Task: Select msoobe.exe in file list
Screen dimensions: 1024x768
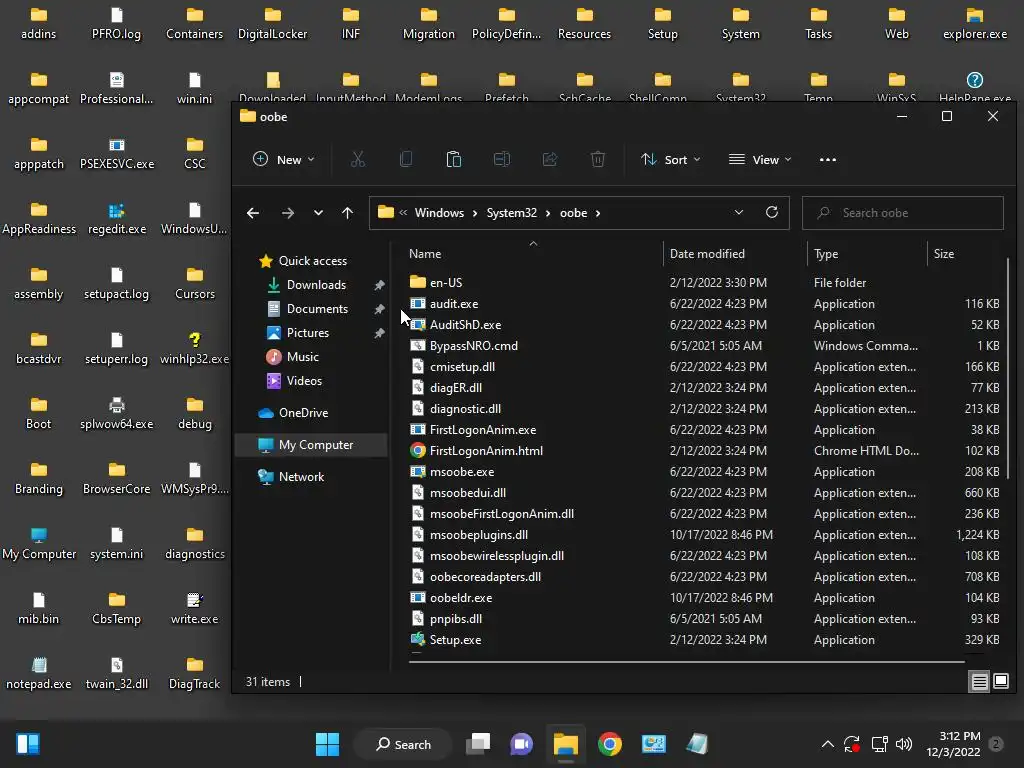Action: click(x=704, y=472)
